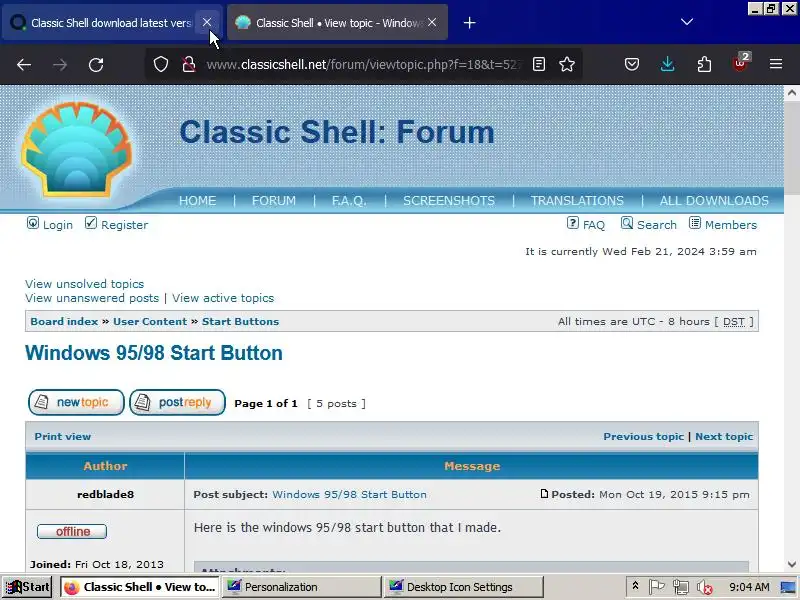Click the DST abbreviation
The width and height of the screenshot is (800, 600).
pos(734,321)
